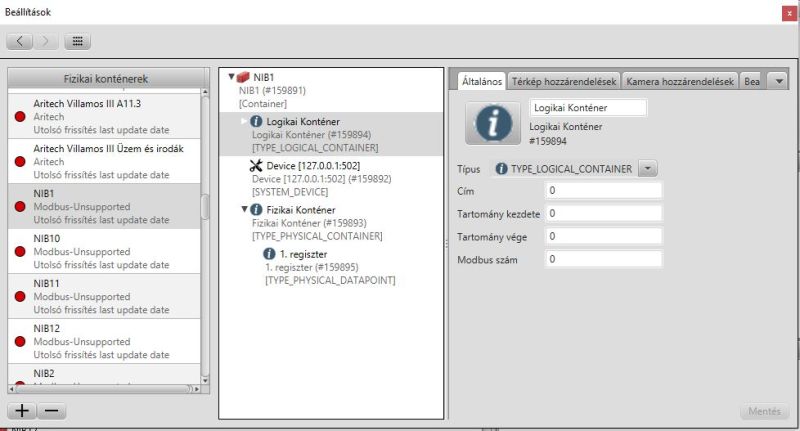Screen dimensions: 800x431
Task: Show more tabs via overflow arrow
Action: [779, 81]
